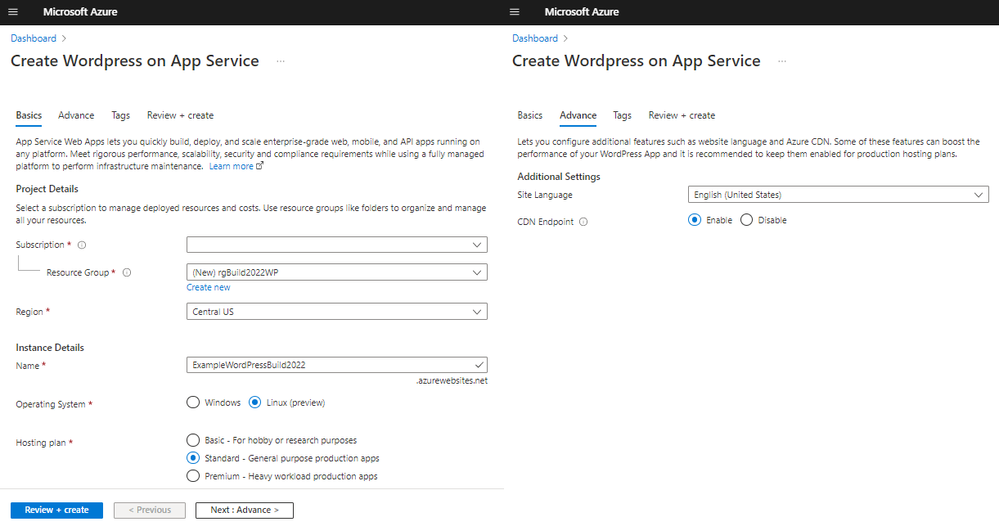
Task: Click the Resource Group info icon
Action: [x=127, y=273]
